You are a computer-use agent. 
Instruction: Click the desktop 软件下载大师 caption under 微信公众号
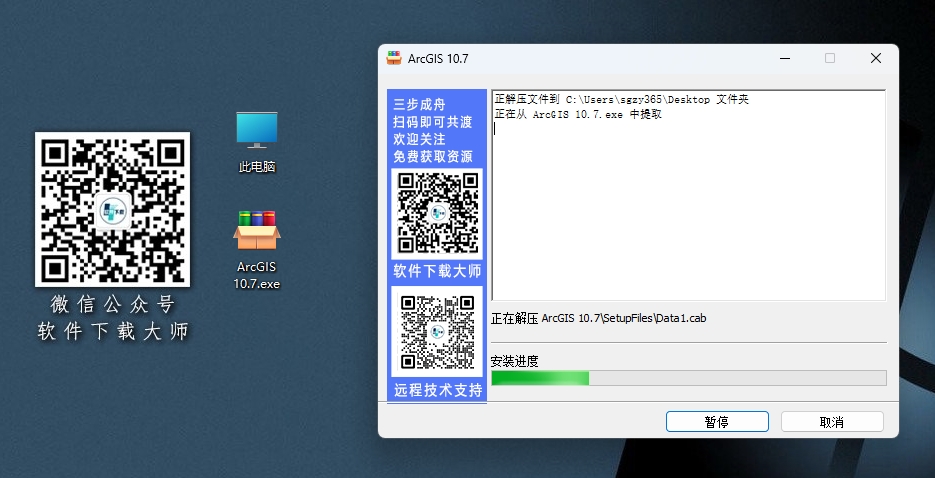pos(113,331)
